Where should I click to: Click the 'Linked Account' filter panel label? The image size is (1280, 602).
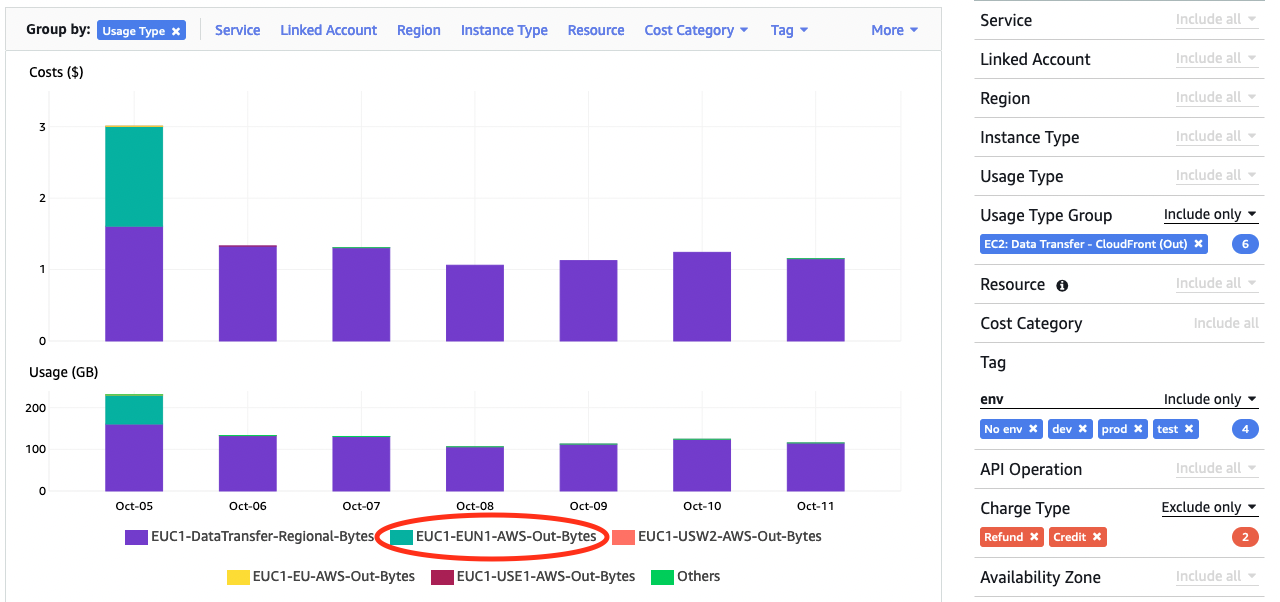click(x=1035, y=59)
